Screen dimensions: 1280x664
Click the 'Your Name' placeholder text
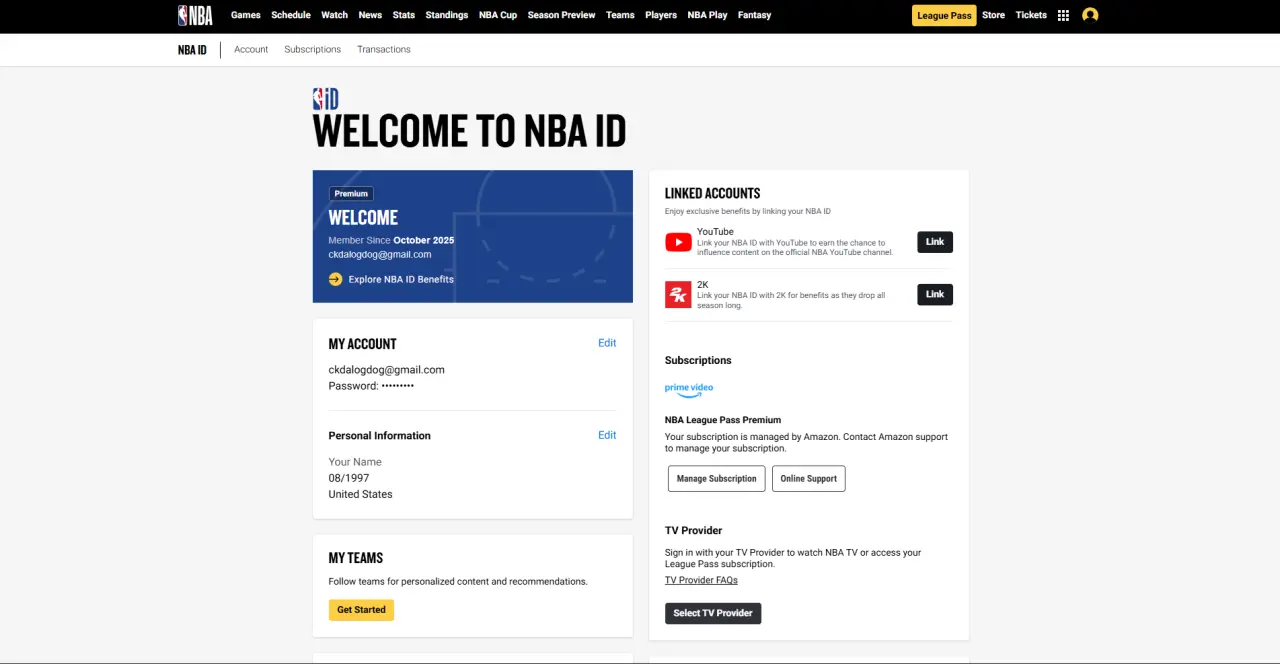[355, 462]
